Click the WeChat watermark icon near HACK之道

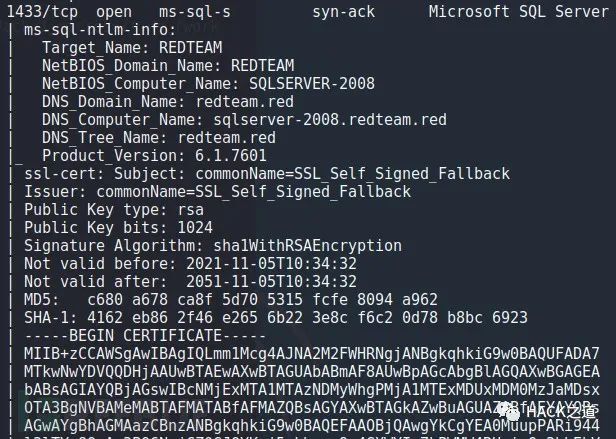[x=510, y=412]
